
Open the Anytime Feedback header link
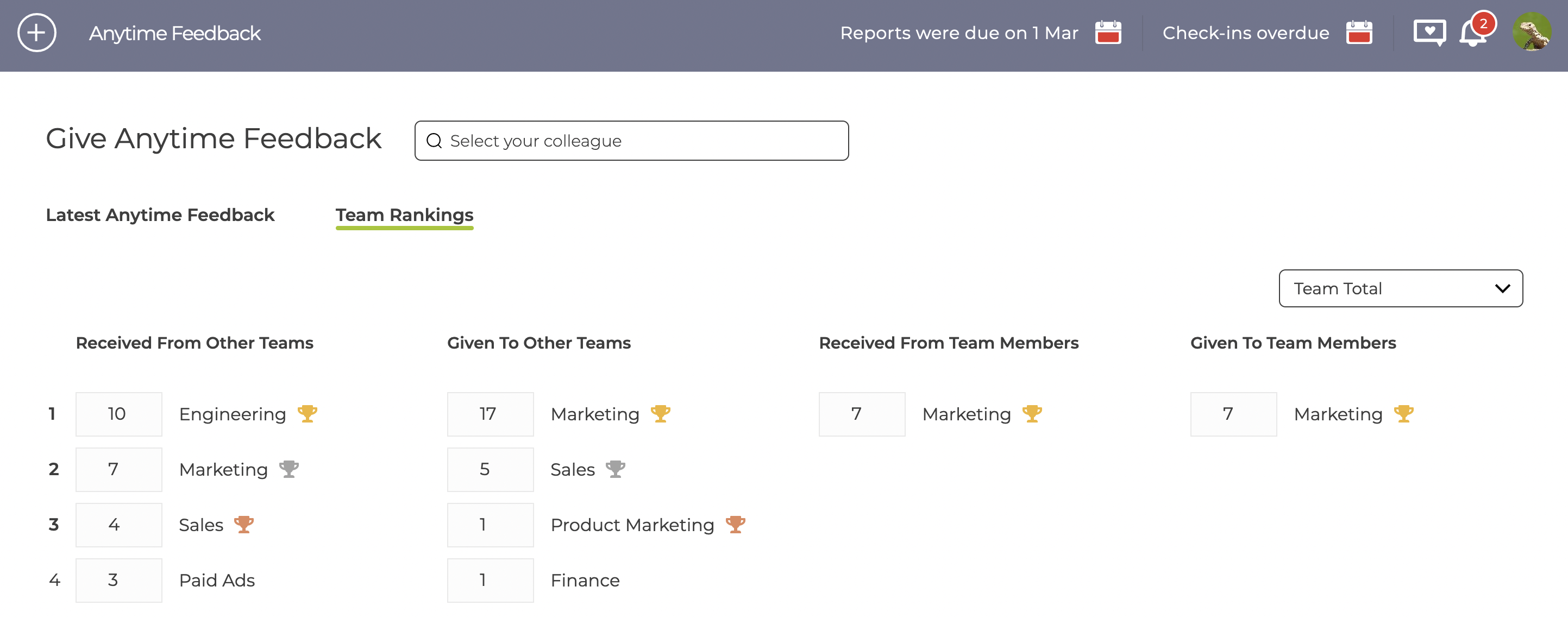click(175, 33)
